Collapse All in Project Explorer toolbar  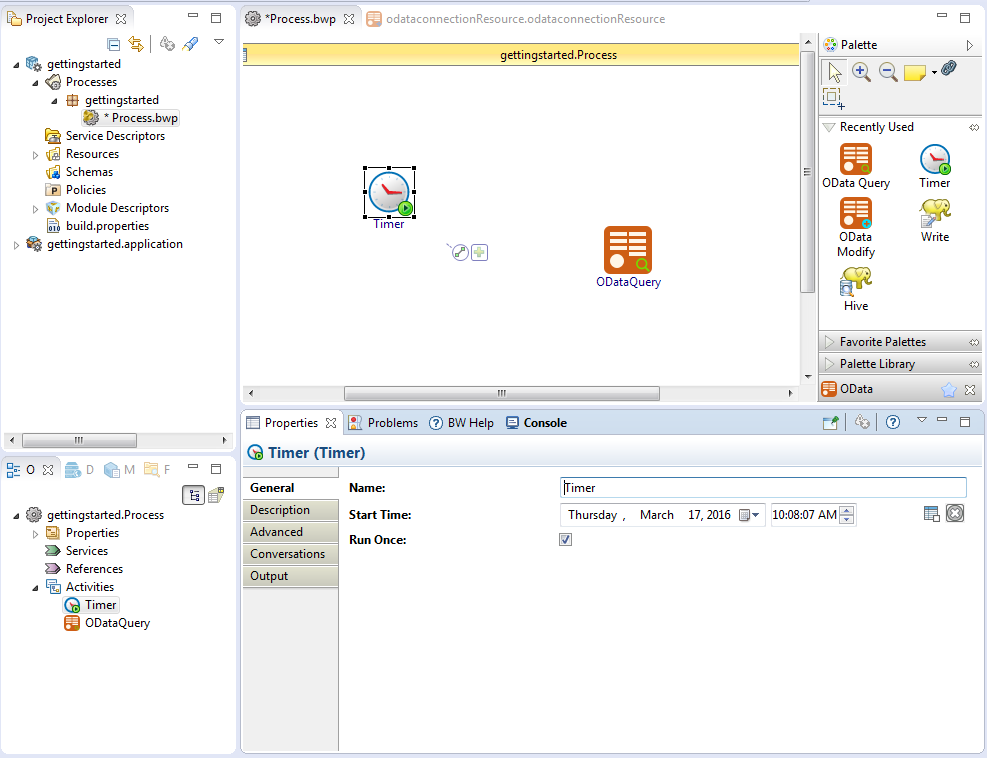(113, 44)
